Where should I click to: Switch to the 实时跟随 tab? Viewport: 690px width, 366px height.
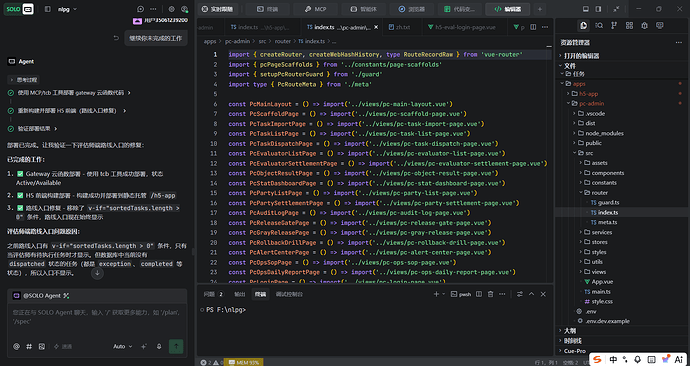pos(217,9)
